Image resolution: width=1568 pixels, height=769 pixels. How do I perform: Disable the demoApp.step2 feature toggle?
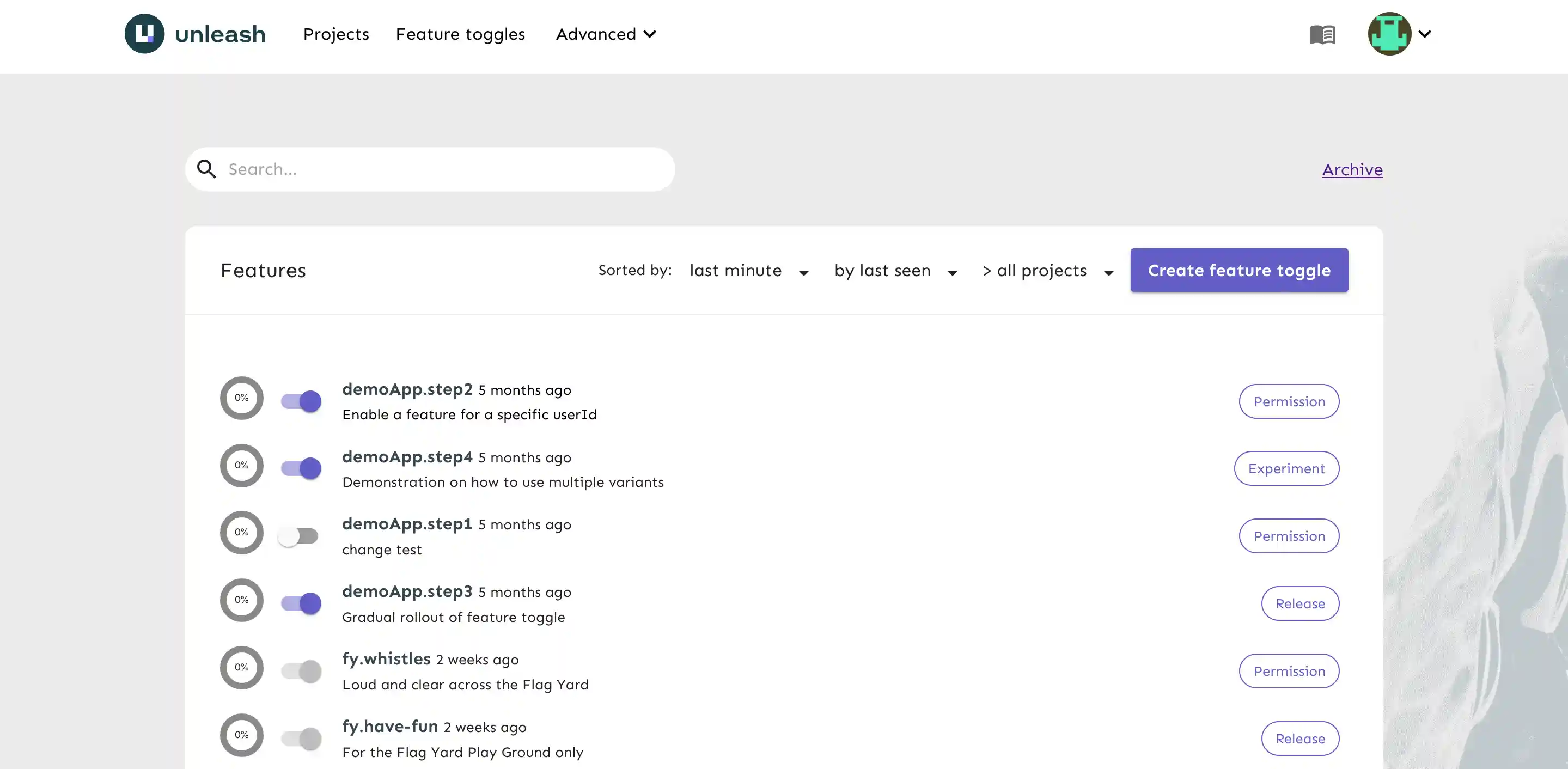point(301,401)
